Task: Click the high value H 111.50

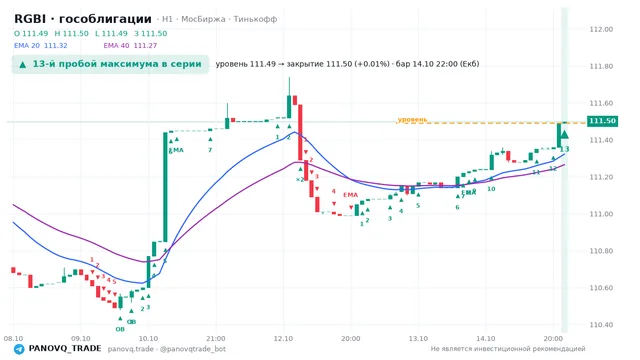Action: tap(71, 33)
